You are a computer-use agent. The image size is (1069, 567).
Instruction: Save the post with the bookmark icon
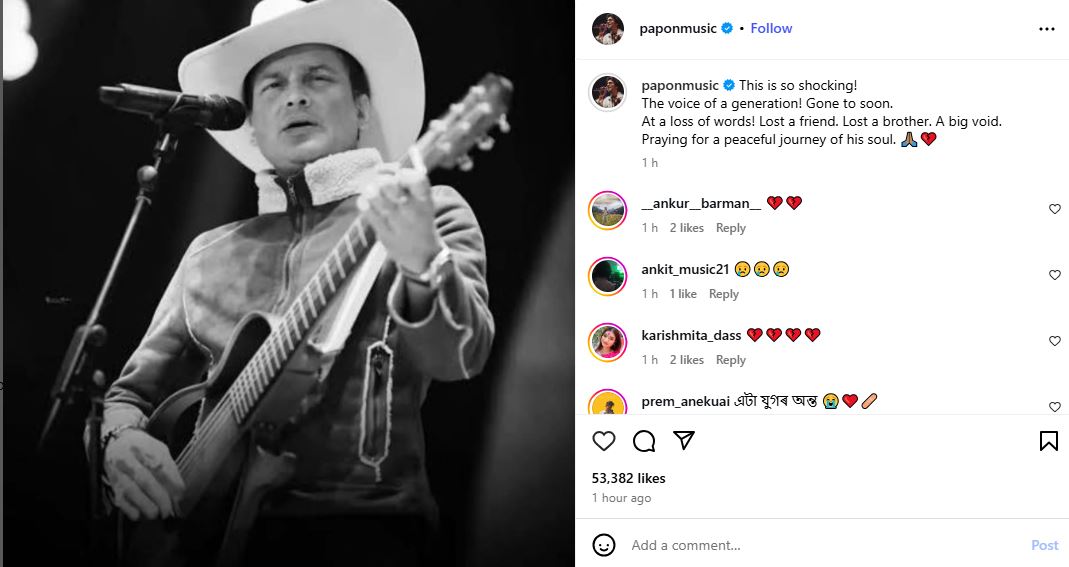coord(1048,441)
